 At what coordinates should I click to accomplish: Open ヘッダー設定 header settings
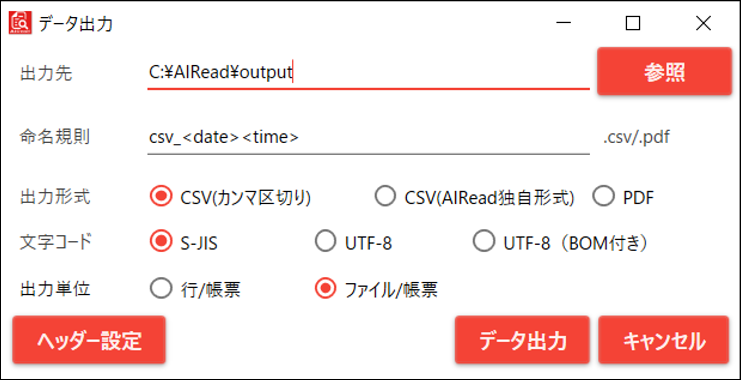89,340
